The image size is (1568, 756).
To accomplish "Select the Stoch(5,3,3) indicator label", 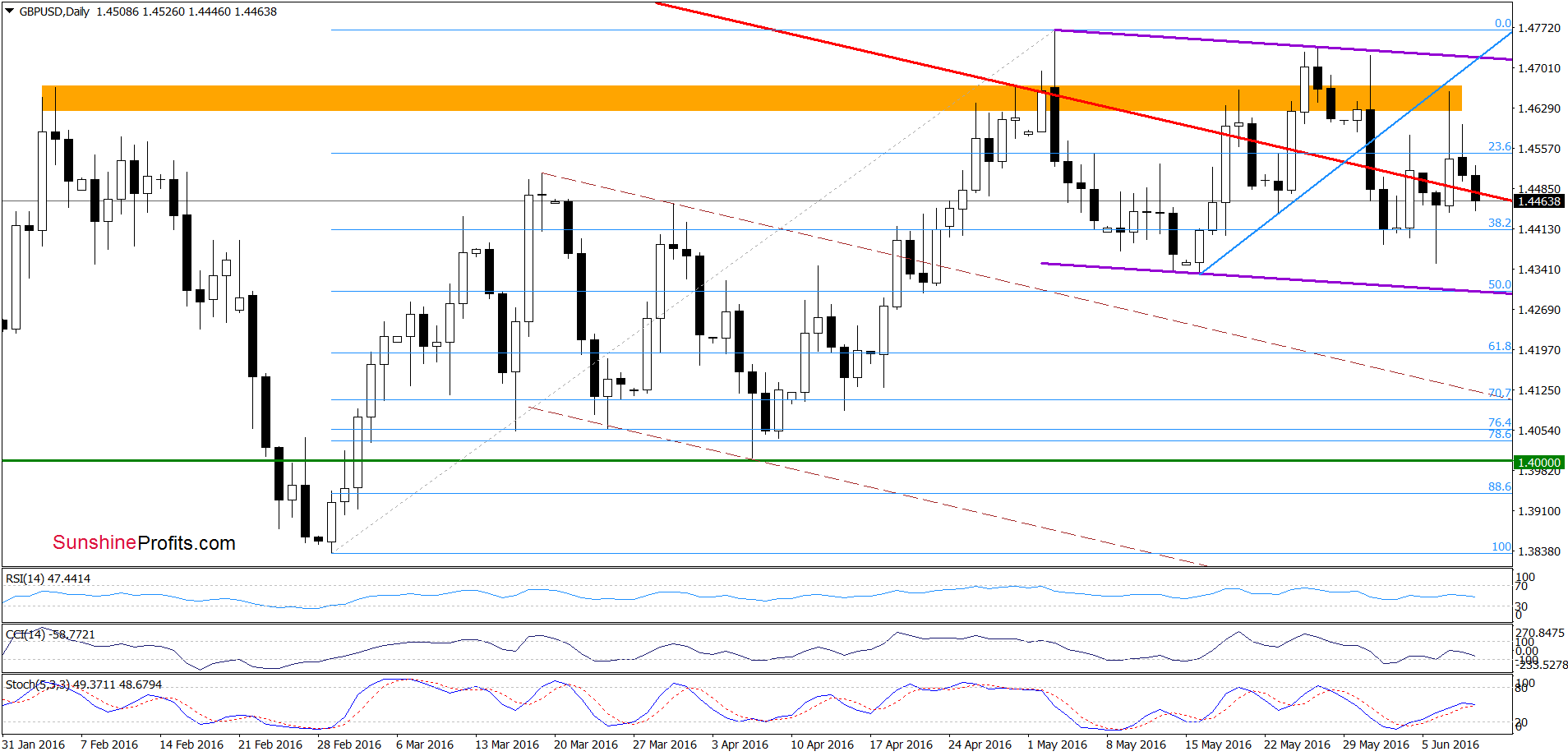I will click(84, 685).
